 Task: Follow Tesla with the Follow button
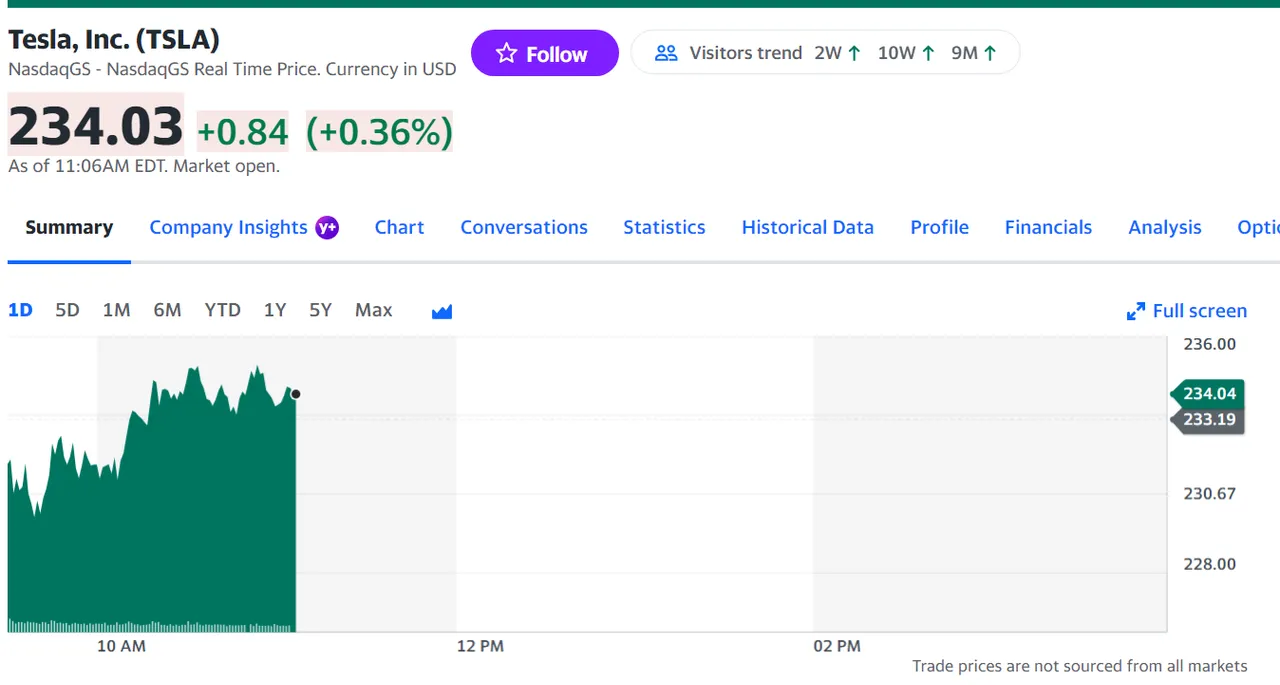click(545, 54)
